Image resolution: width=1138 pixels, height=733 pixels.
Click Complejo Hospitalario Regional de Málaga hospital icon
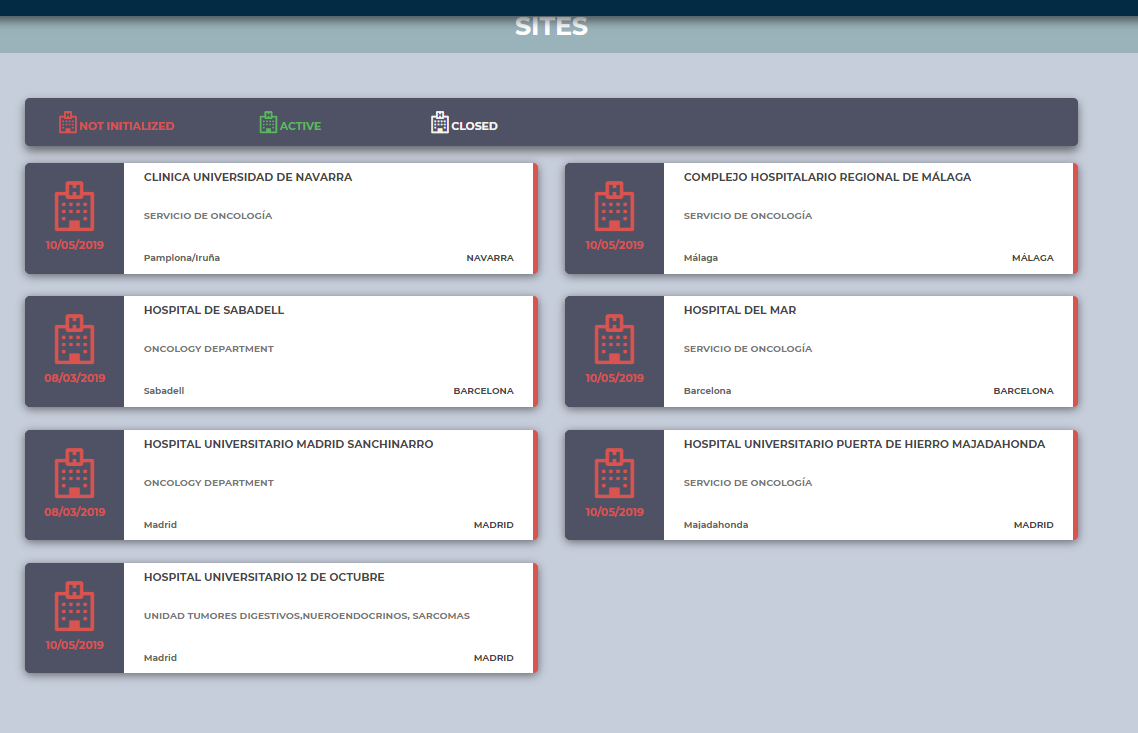pos(615,206)
